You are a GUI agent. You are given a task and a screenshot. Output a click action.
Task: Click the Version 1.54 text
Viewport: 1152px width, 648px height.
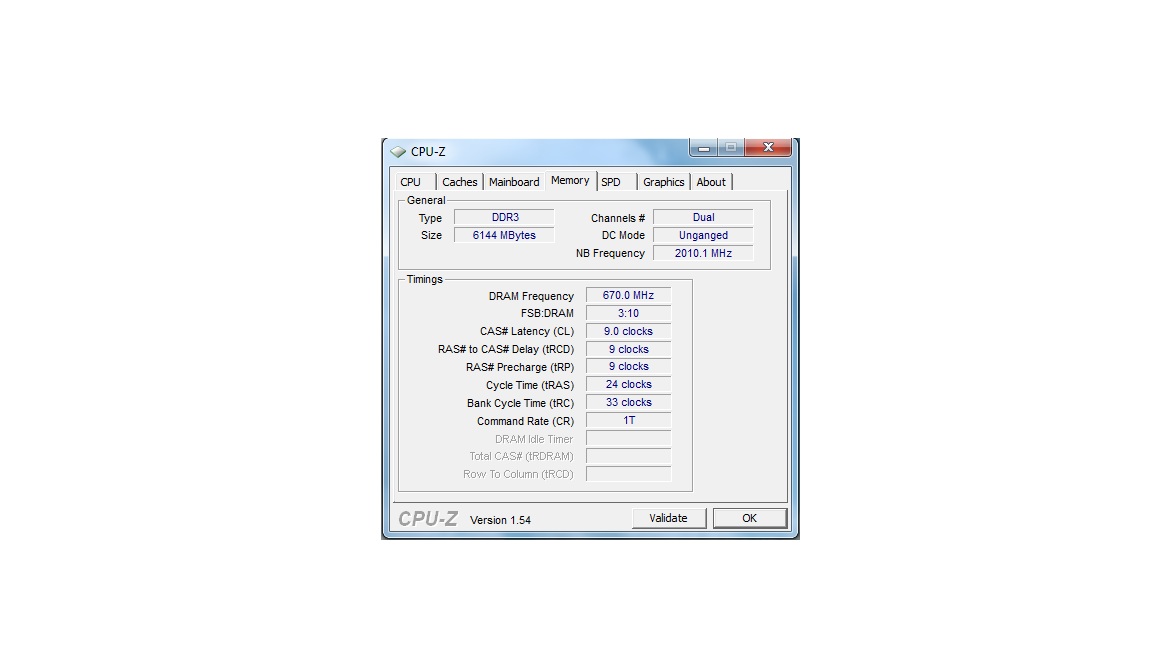click(500, 520)
